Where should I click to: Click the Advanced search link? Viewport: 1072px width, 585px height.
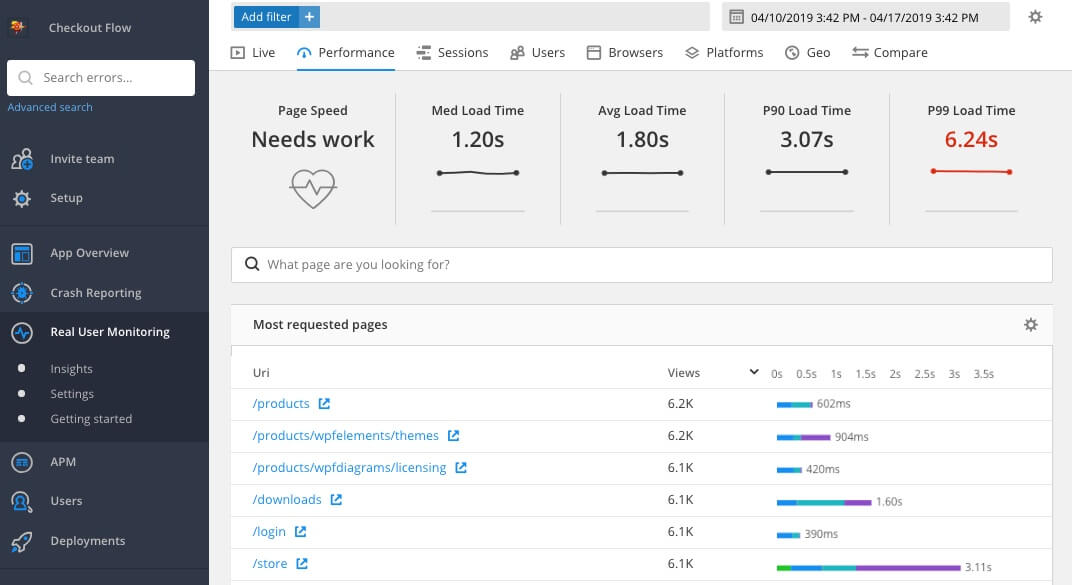50,107
